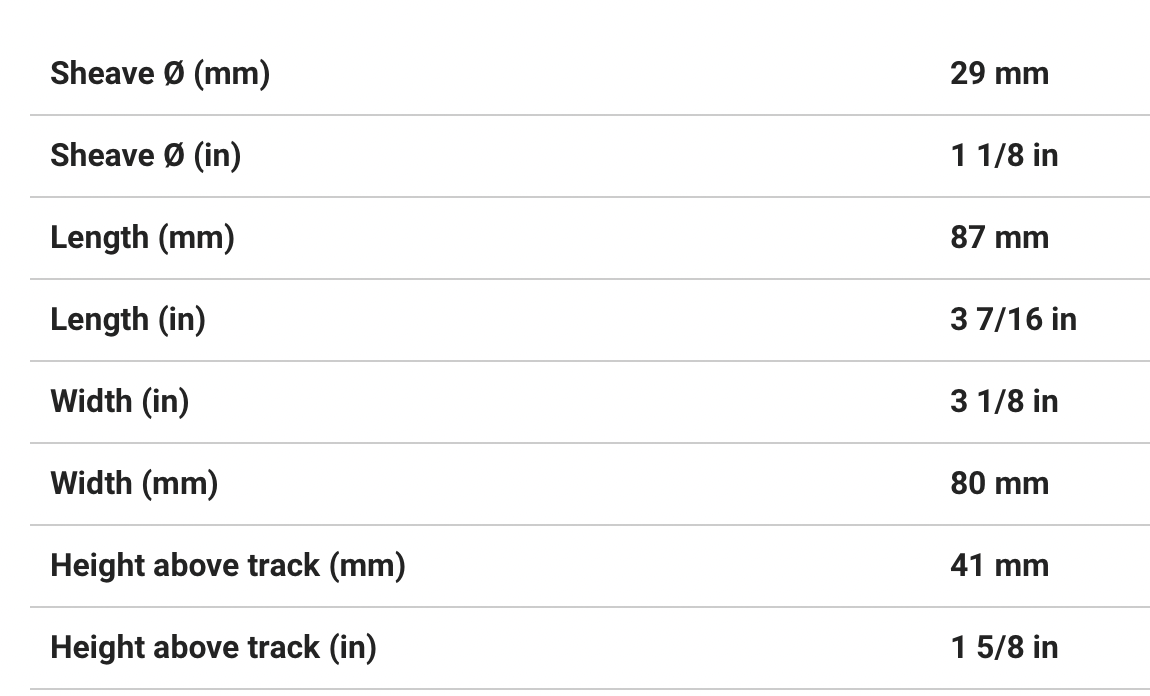The width and height of the screenshot is (1150, 696).
Task: Click the "Sheave Ø (in)" label
Action: pyautogui.click(x=145, y=156)
